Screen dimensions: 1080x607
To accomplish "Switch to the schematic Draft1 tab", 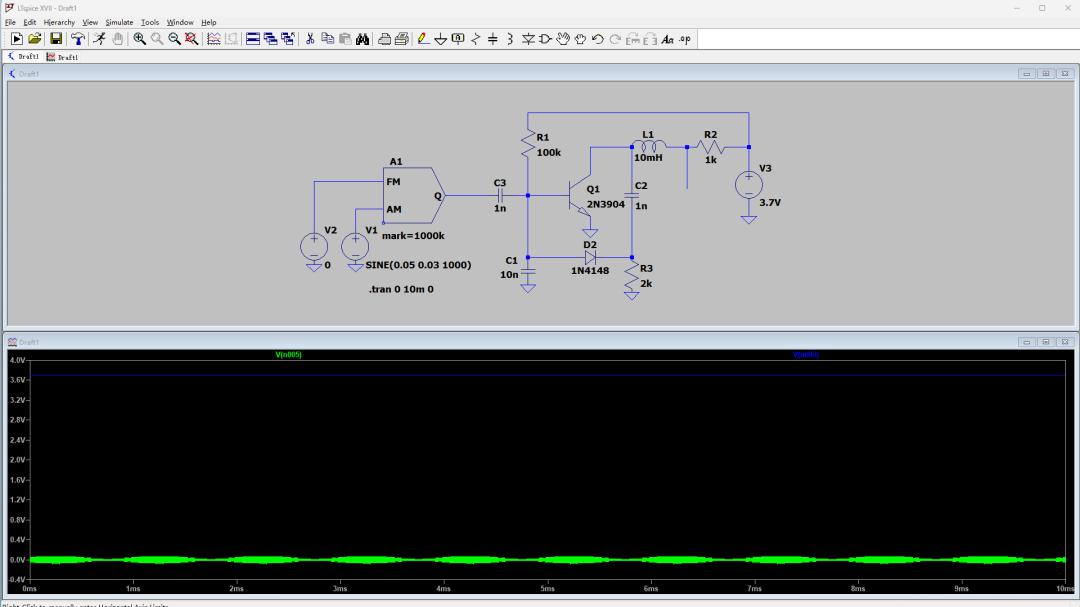I will [x=23, y=57].
